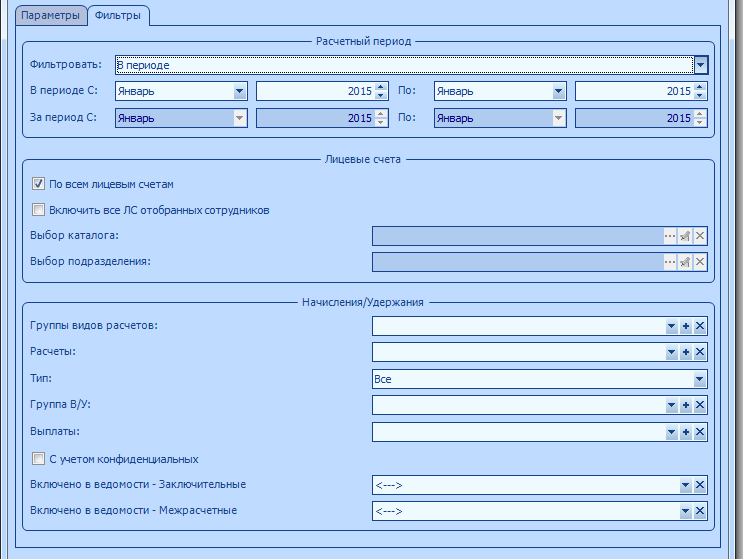Screen dimensions: 743x559
Task: Clear the Выбор каталога field
Action: pos(700,236)
